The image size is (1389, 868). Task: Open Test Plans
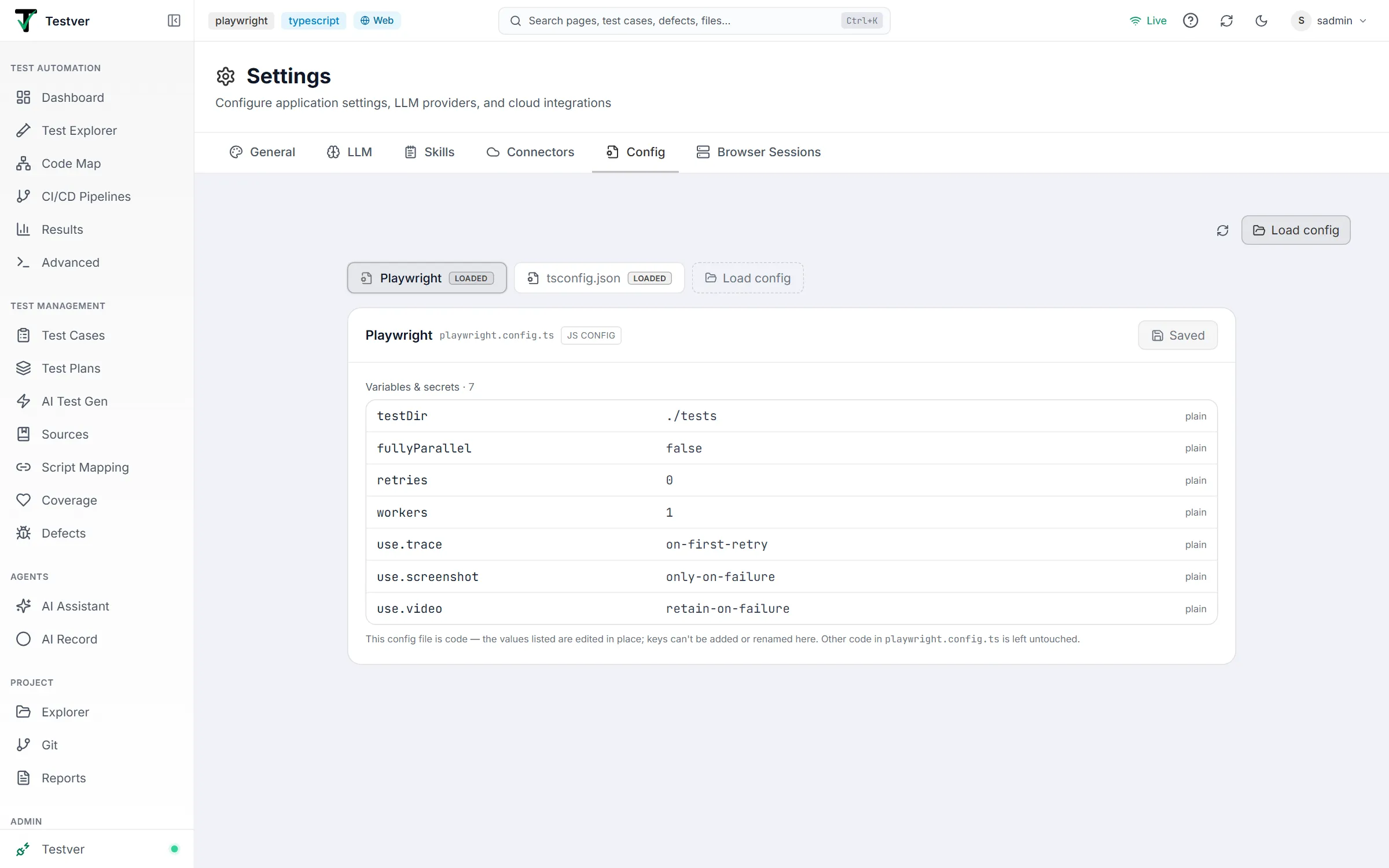pyautogui.click(x=97, y=368)
